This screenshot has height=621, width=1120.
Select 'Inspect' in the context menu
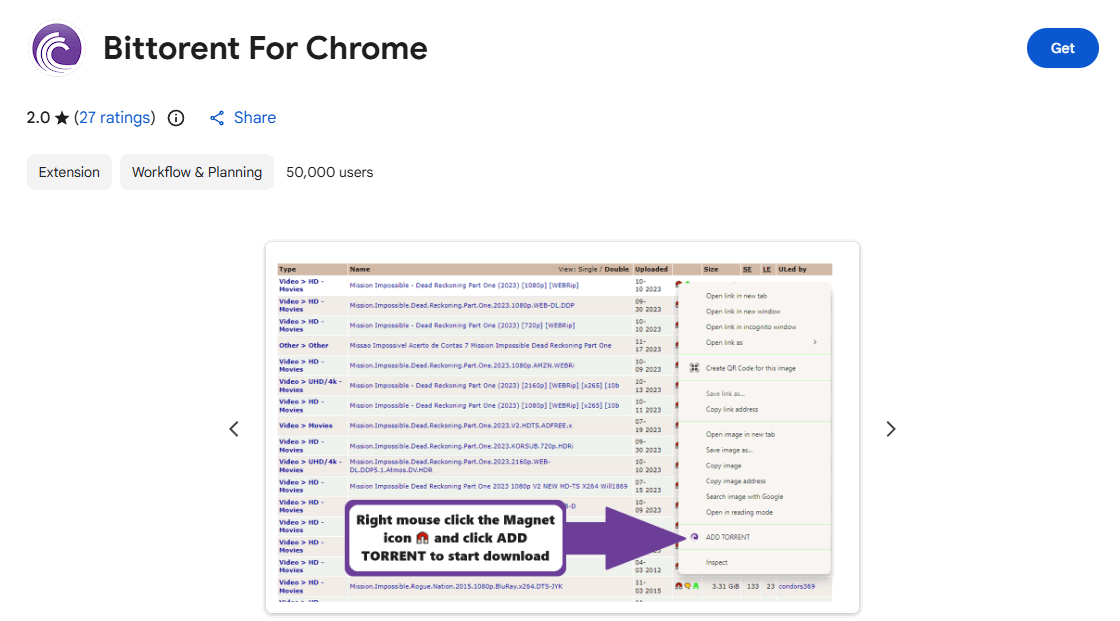pos(717,562)
